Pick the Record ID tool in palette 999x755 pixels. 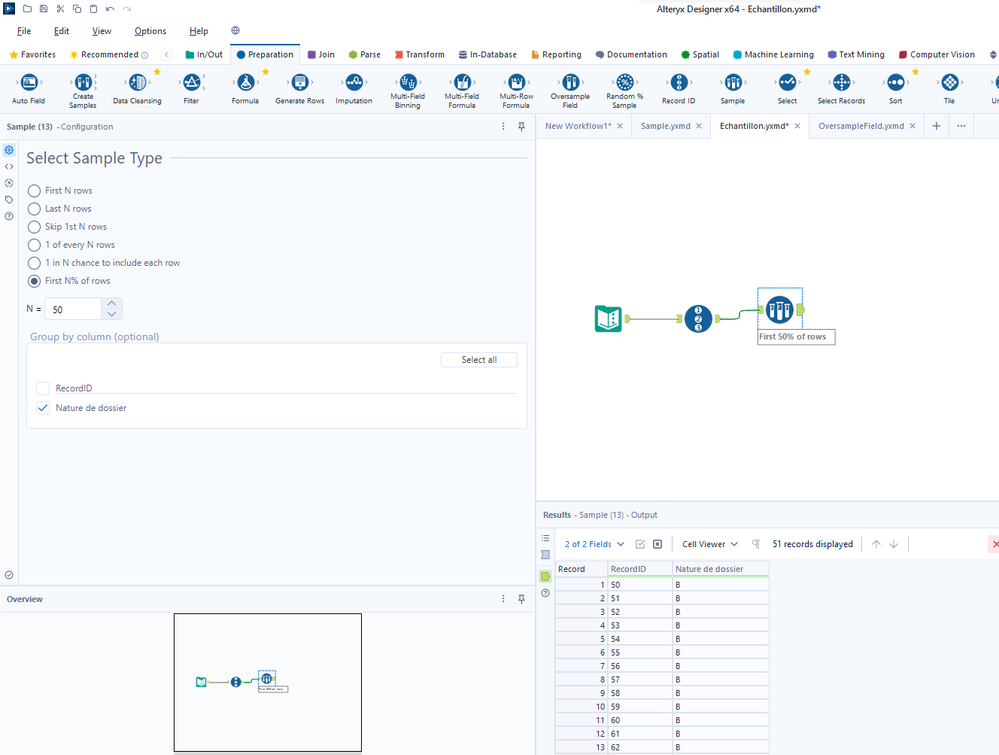pos(679,83)
